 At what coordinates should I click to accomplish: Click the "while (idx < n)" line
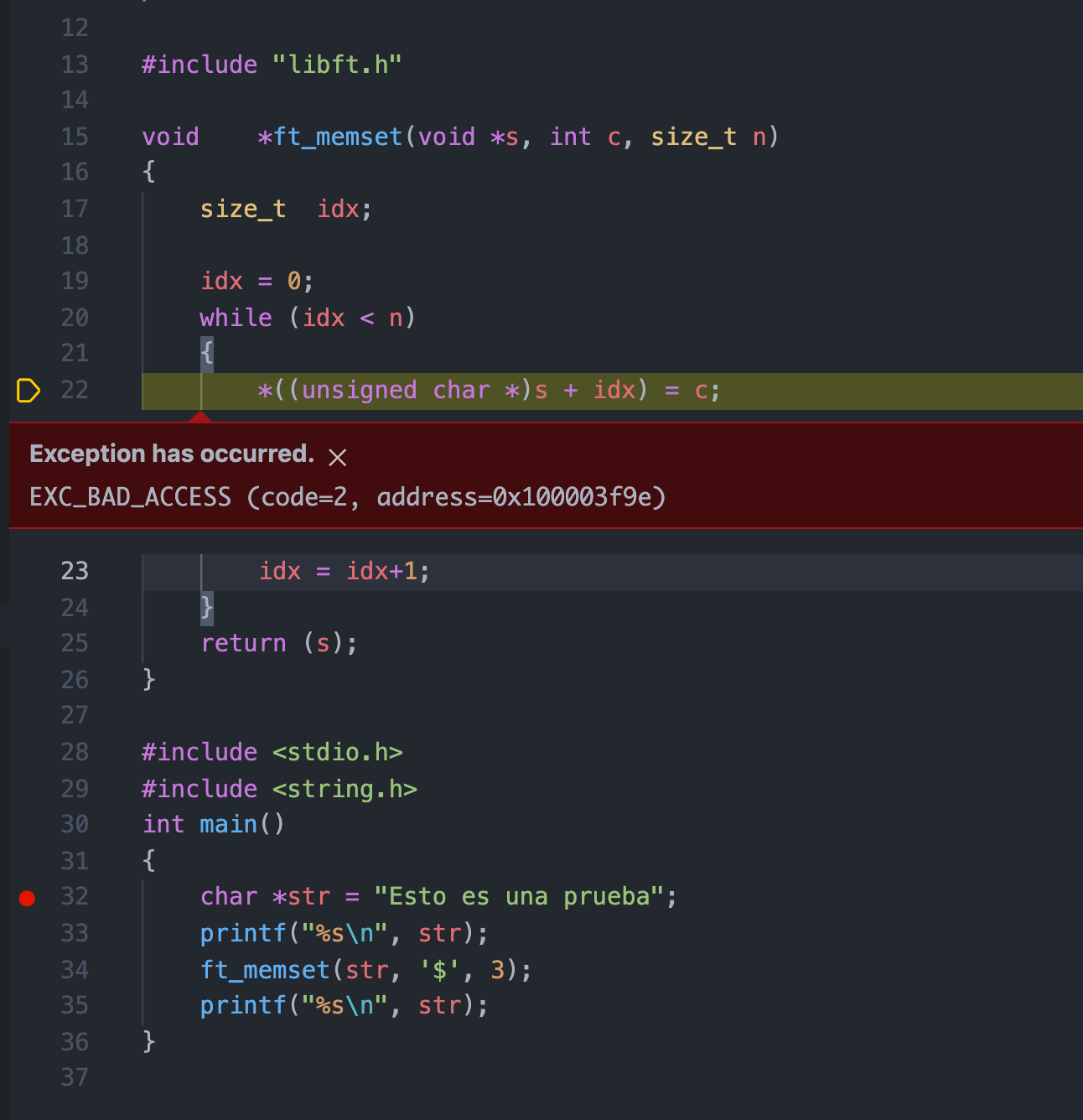308,318
